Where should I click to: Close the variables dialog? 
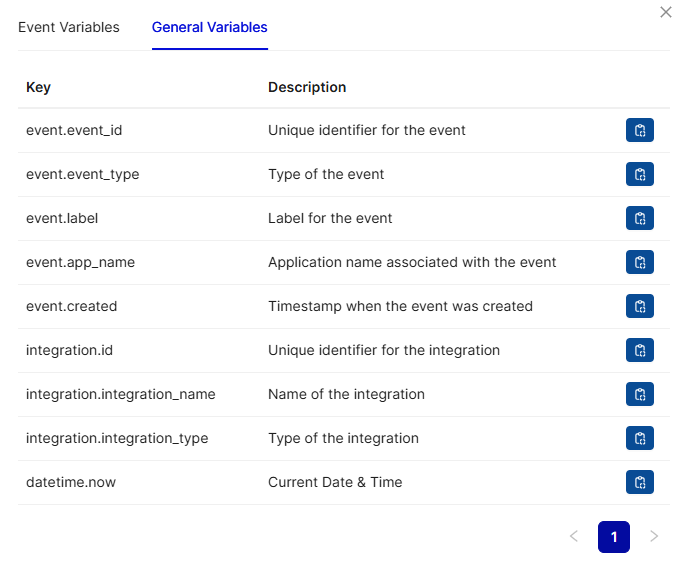pyautogui.click(x=666, y=12)
